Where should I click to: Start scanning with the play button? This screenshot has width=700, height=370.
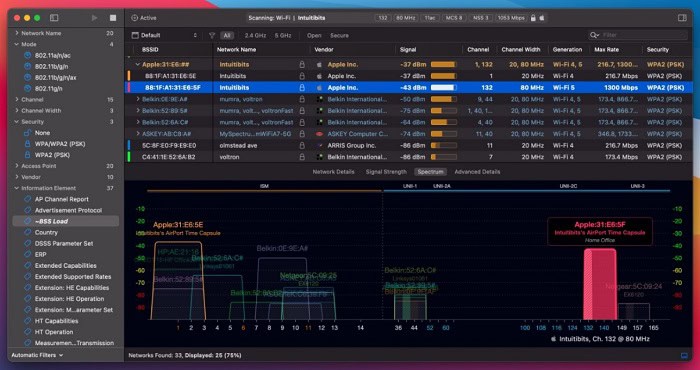coord(94,18)
